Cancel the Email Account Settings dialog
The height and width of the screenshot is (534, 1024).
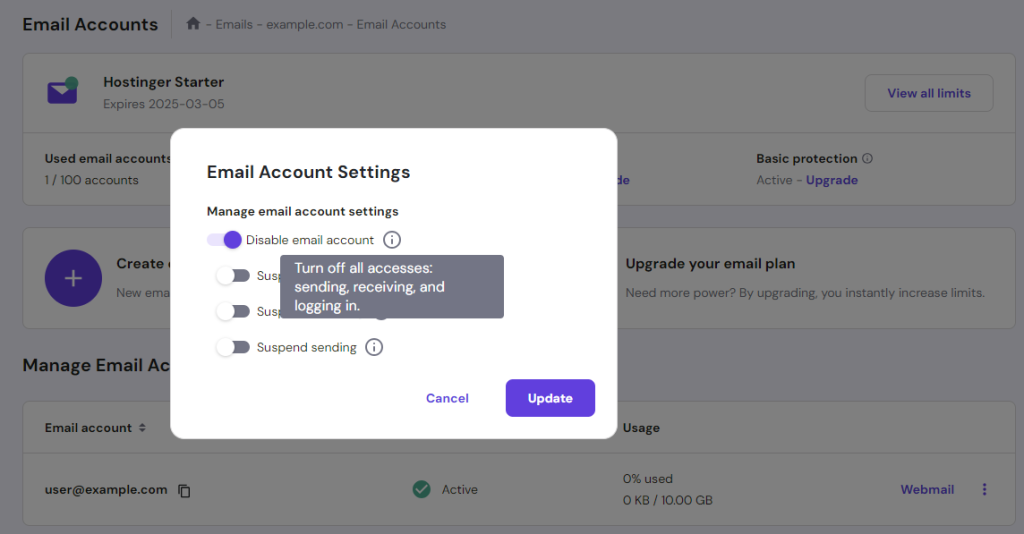tap(447, 398)
